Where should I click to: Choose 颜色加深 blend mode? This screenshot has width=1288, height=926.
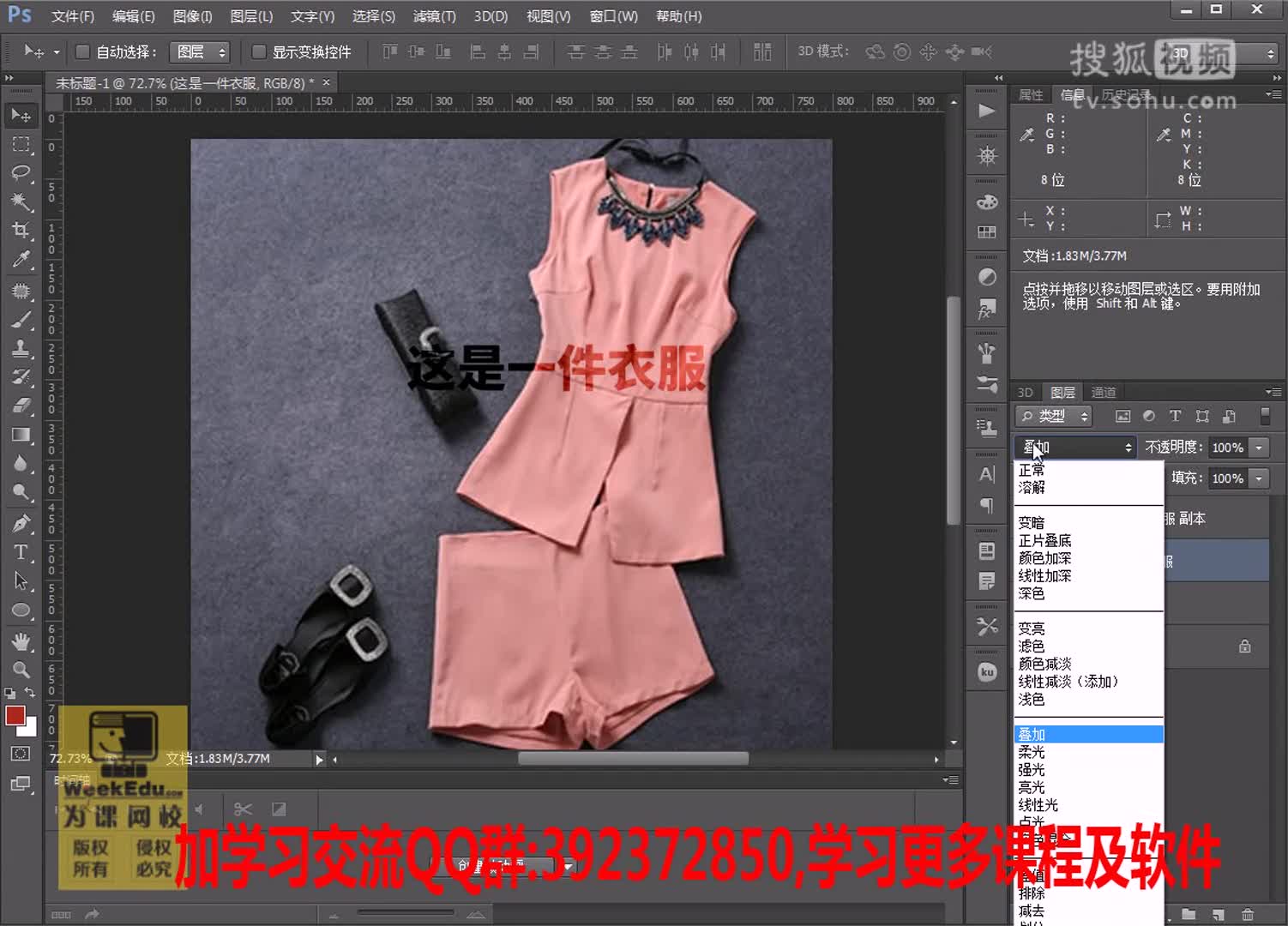[1044, 558]
